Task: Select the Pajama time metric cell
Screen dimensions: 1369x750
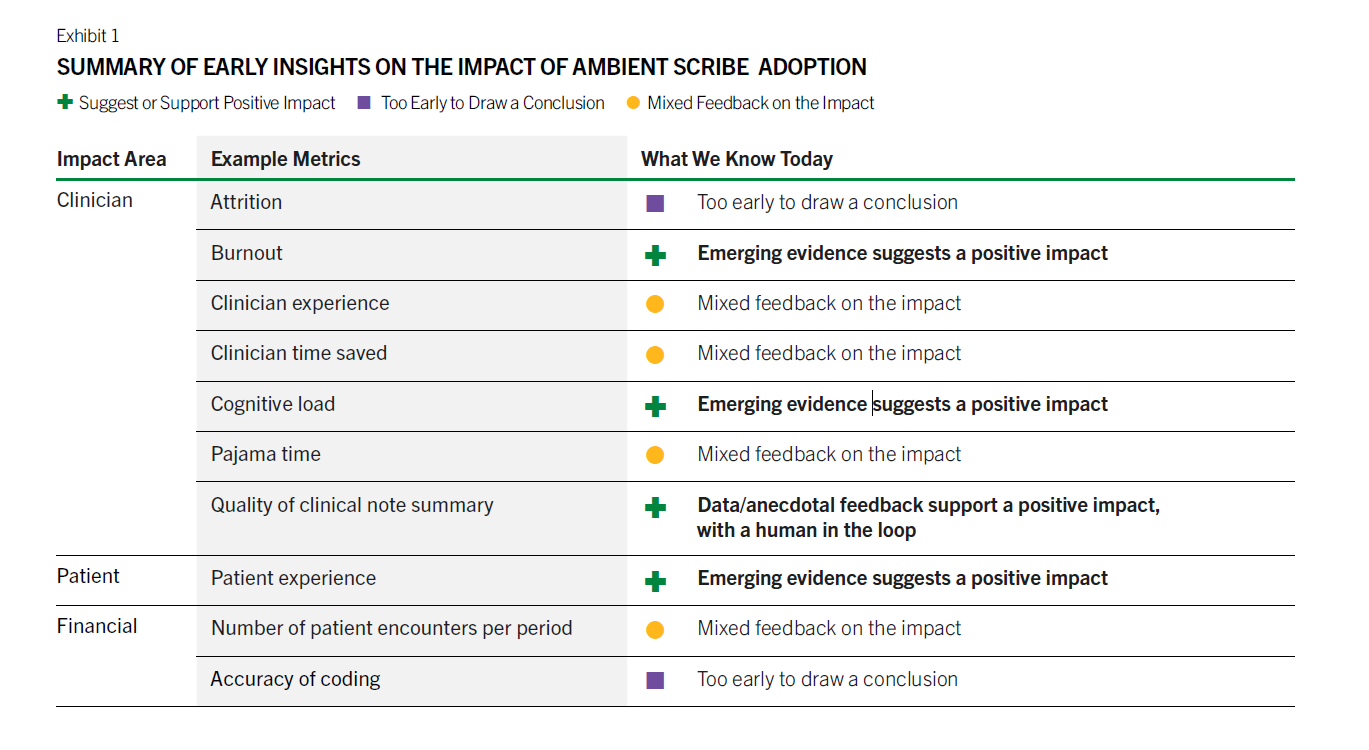Action: [x=266, y=455]
